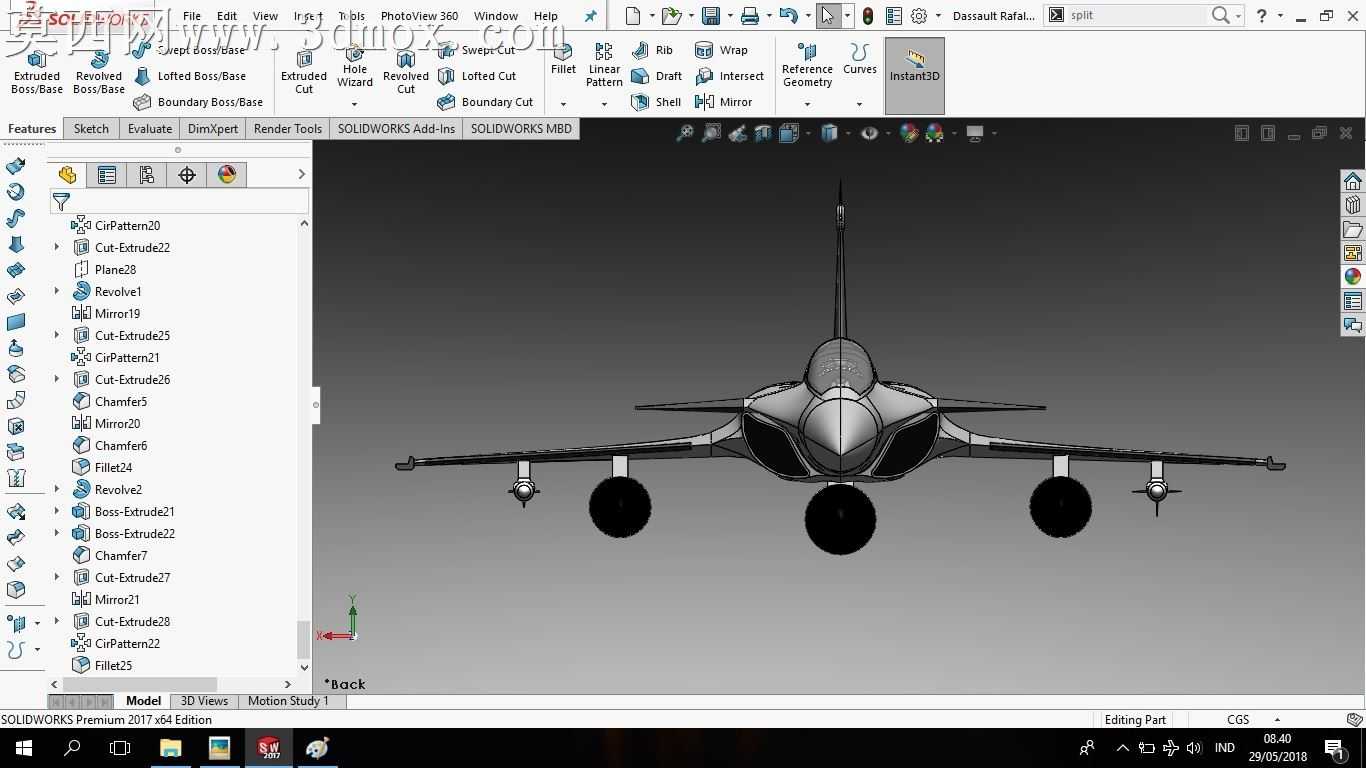Open the Appearances task pane tab
Image resolution: width=1366 pixels, height=768 pixels.
point(1353,277)
